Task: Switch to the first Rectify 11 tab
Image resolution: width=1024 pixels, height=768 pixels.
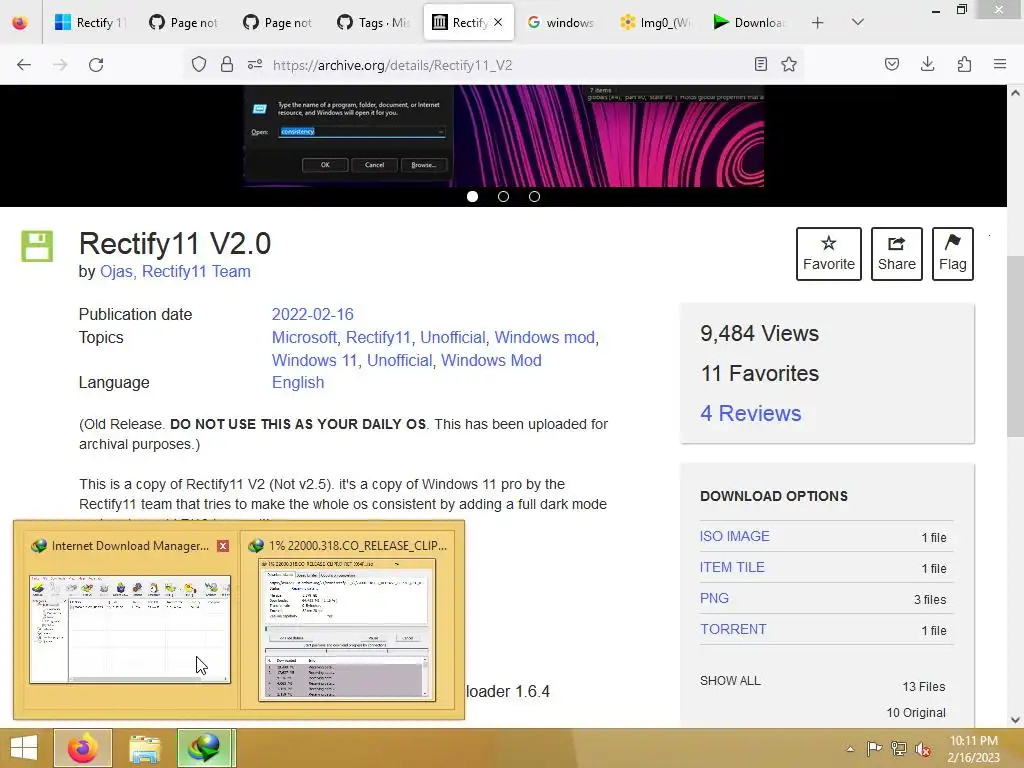Action: click(89, 23)
